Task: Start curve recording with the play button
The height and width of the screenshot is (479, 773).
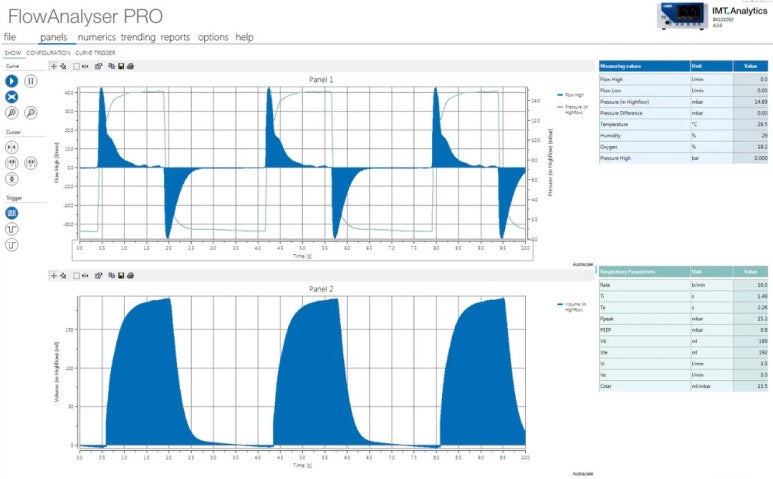Action: click(x=12, y=81)
